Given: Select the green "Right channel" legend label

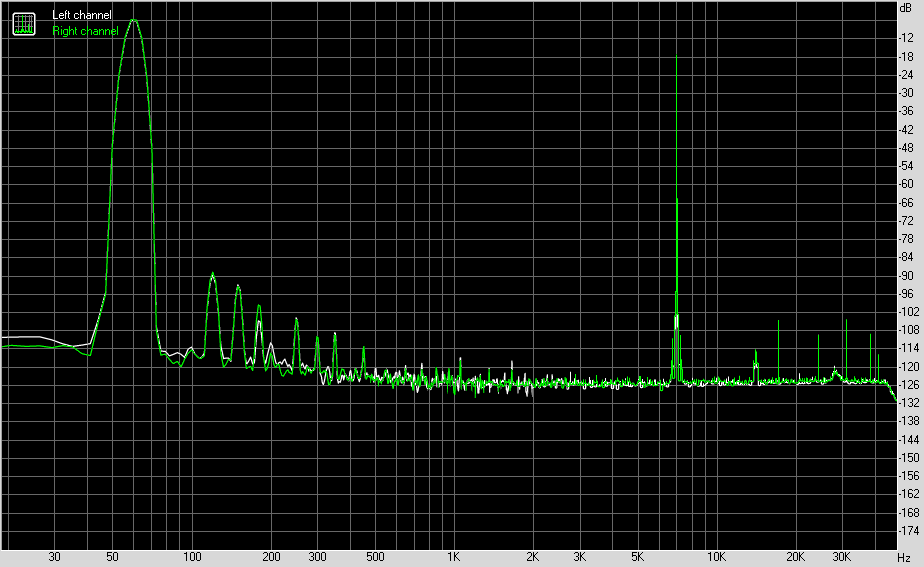Looking at the screenshot, I should click(x=85, y=31).
